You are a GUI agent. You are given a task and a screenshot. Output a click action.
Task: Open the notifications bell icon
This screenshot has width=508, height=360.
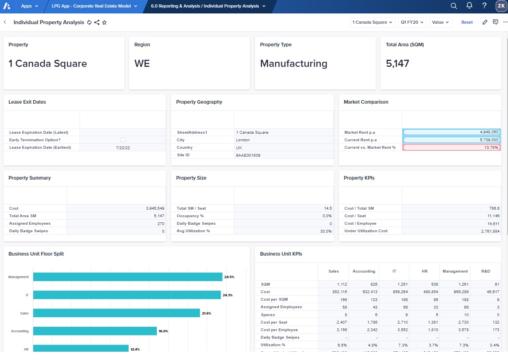click(x=469, y=6)
